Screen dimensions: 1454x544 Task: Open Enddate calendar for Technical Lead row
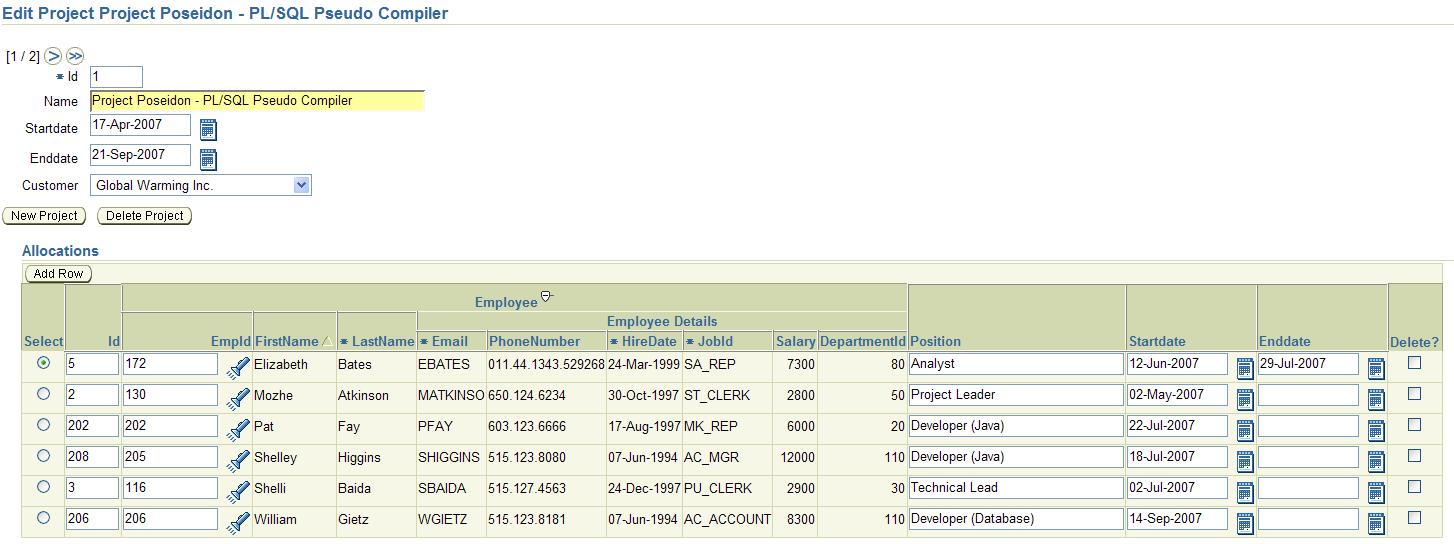1376,492
